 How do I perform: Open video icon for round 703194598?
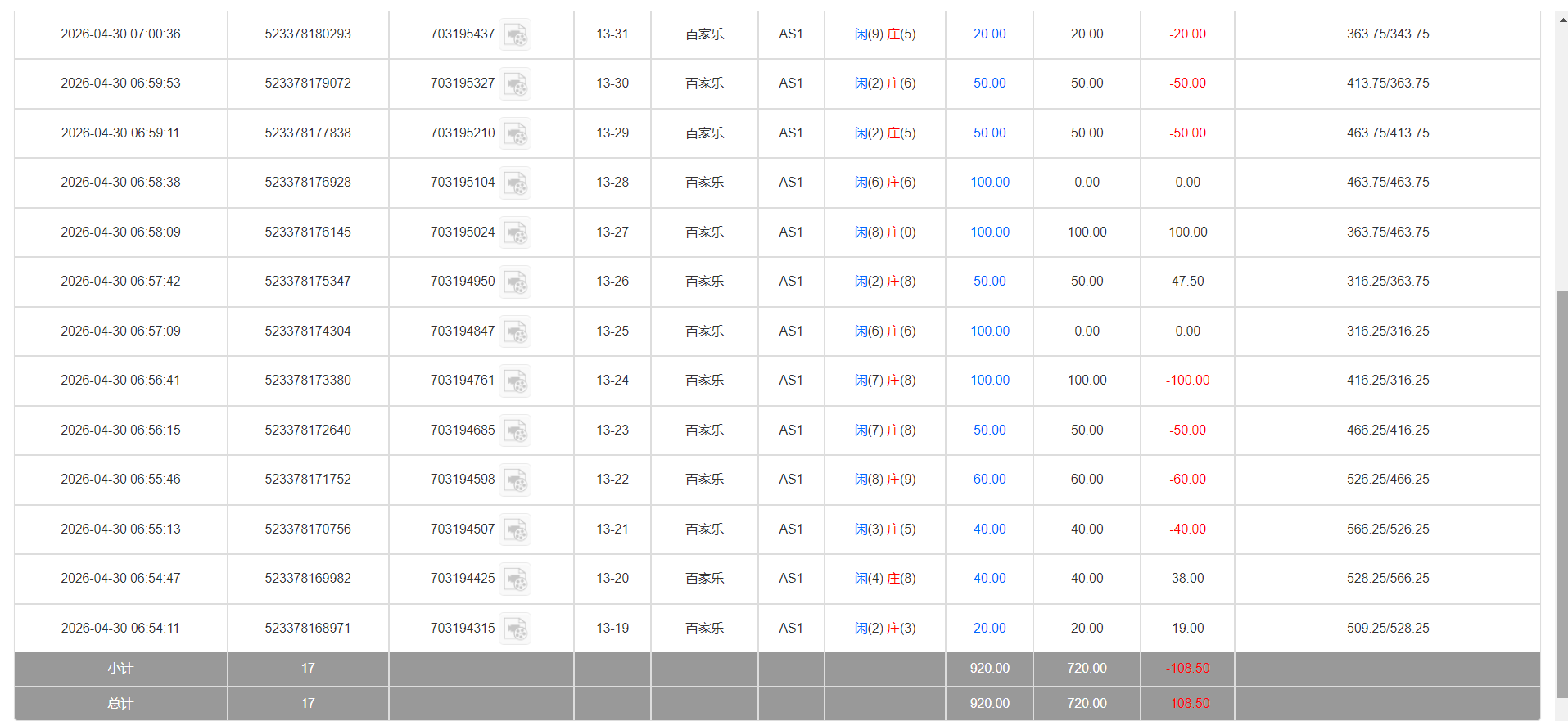tap(515, 480)
